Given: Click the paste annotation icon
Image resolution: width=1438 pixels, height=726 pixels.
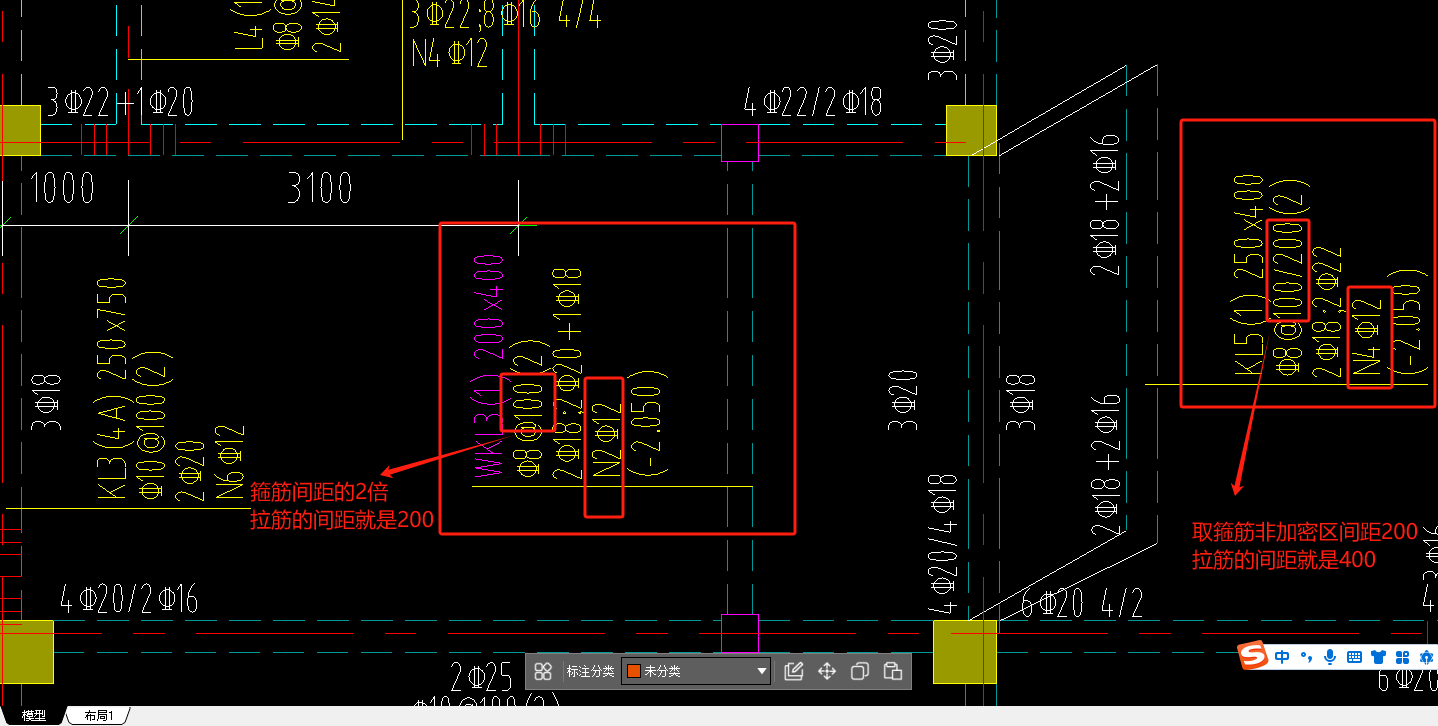Looking at the screenshot, I should click(x=894, y=671).
